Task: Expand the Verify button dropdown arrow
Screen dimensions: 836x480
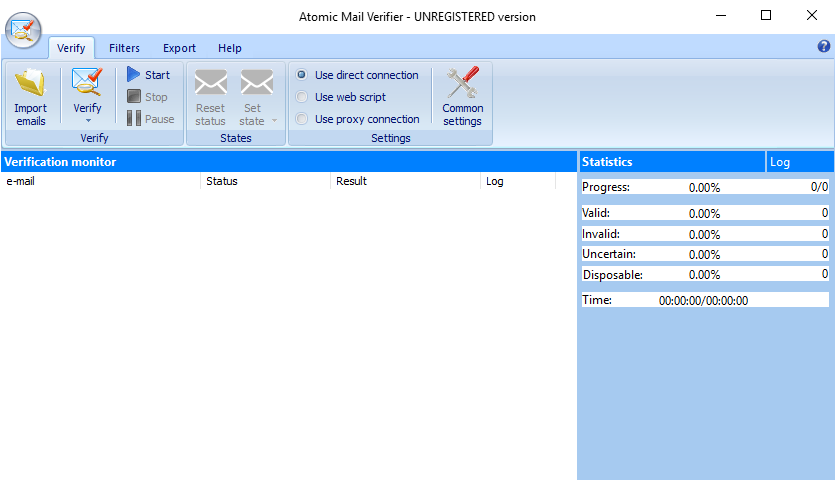Action: pyautogui.click(x=88, y=121)
